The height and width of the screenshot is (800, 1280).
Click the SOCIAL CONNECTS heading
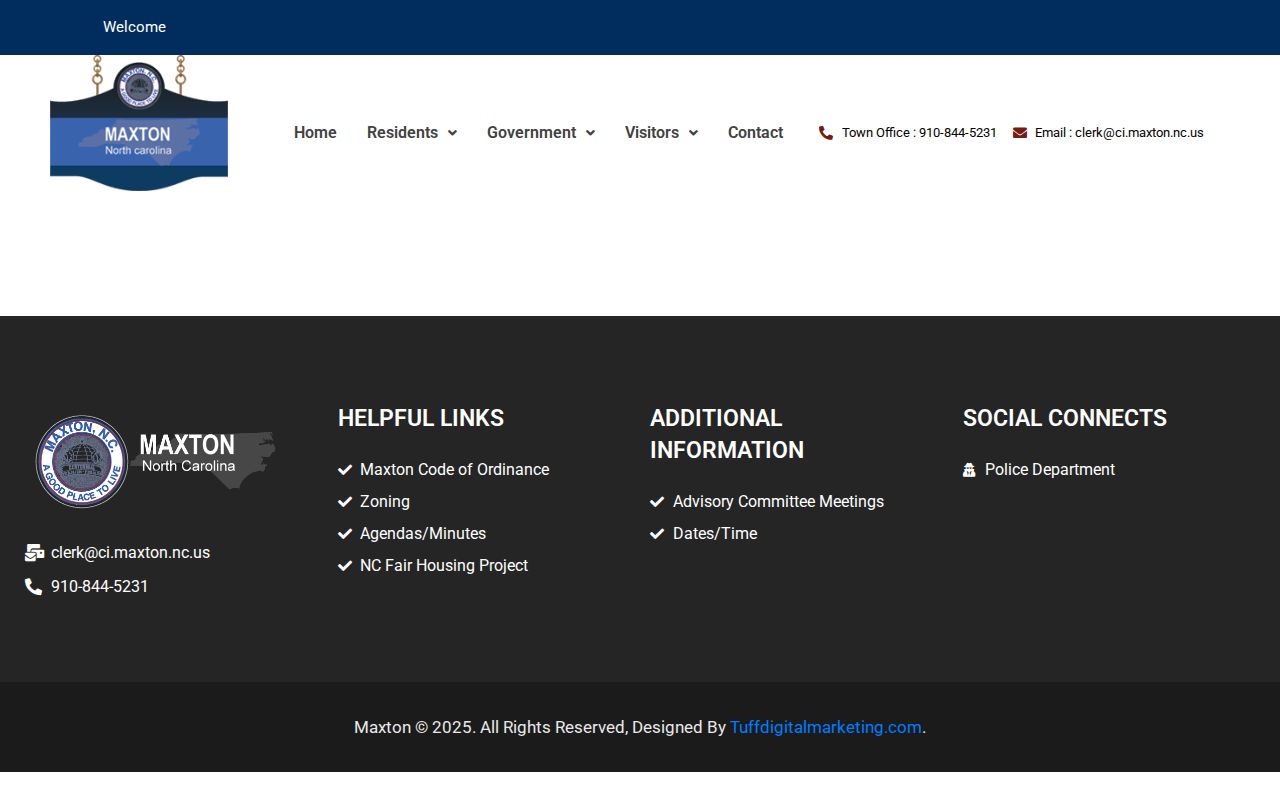point(1065,418)
